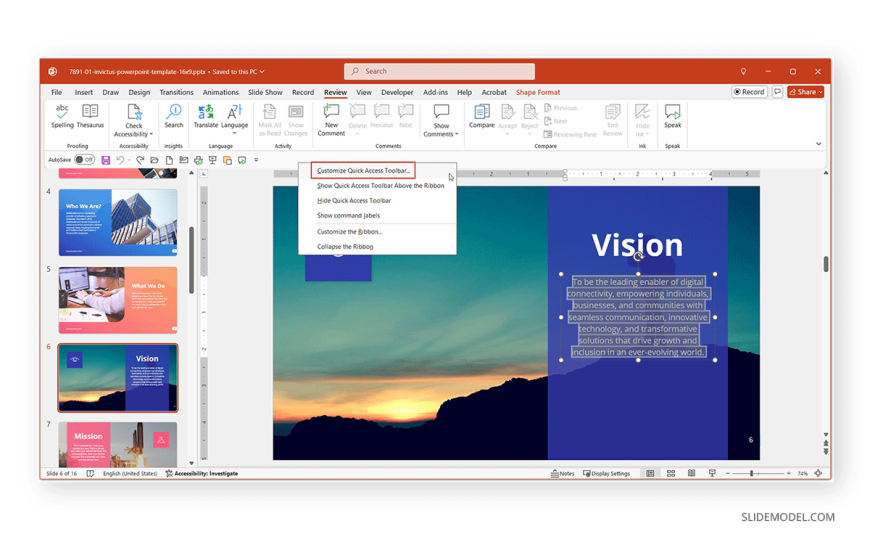
Task: Click Slide 6 of 16 indicator
Action: [x=62, y=473]
